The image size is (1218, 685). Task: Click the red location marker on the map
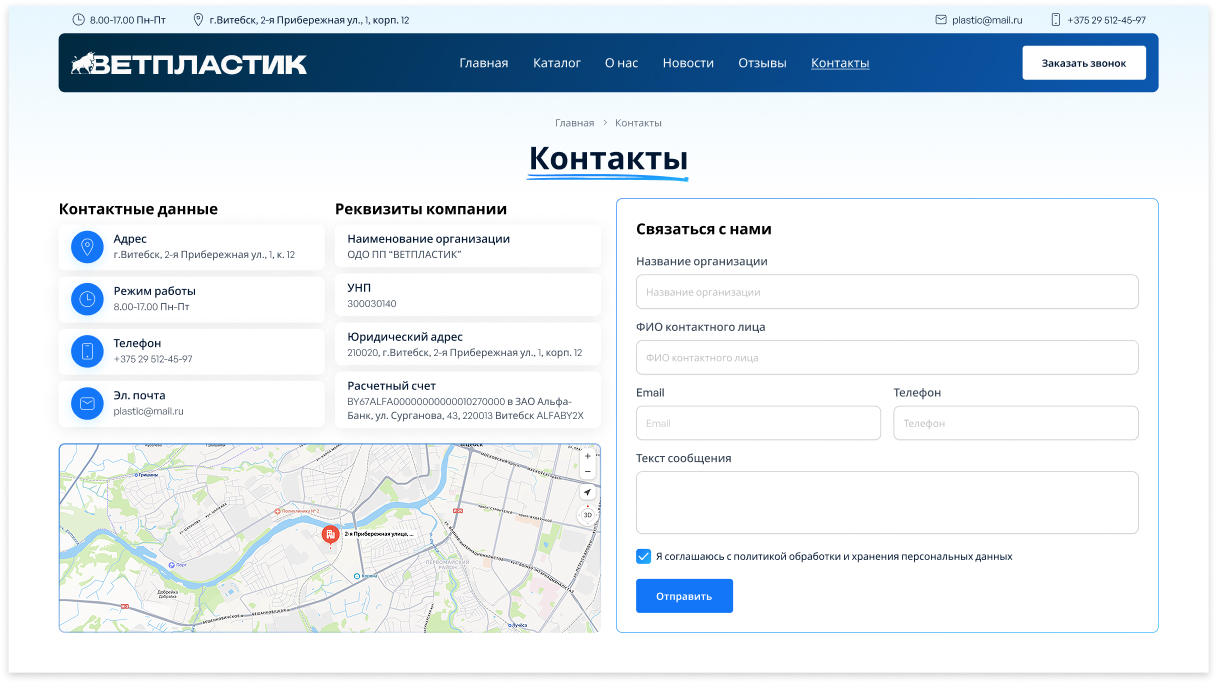(x=330, y=535)
